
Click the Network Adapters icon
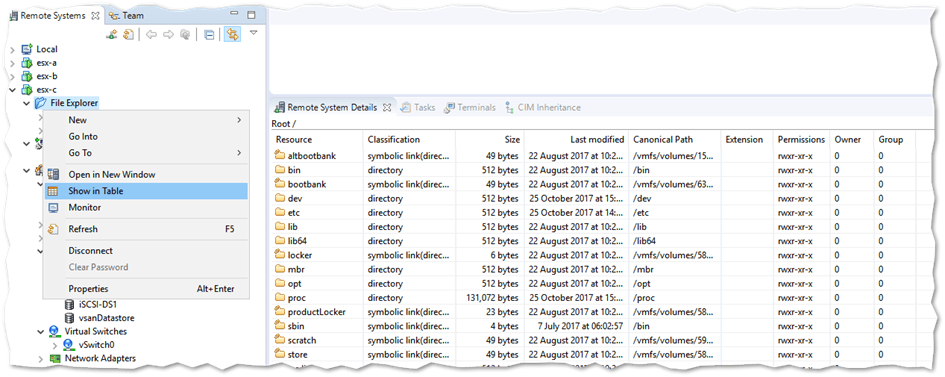pyautogui.click(x=55, y=358)
